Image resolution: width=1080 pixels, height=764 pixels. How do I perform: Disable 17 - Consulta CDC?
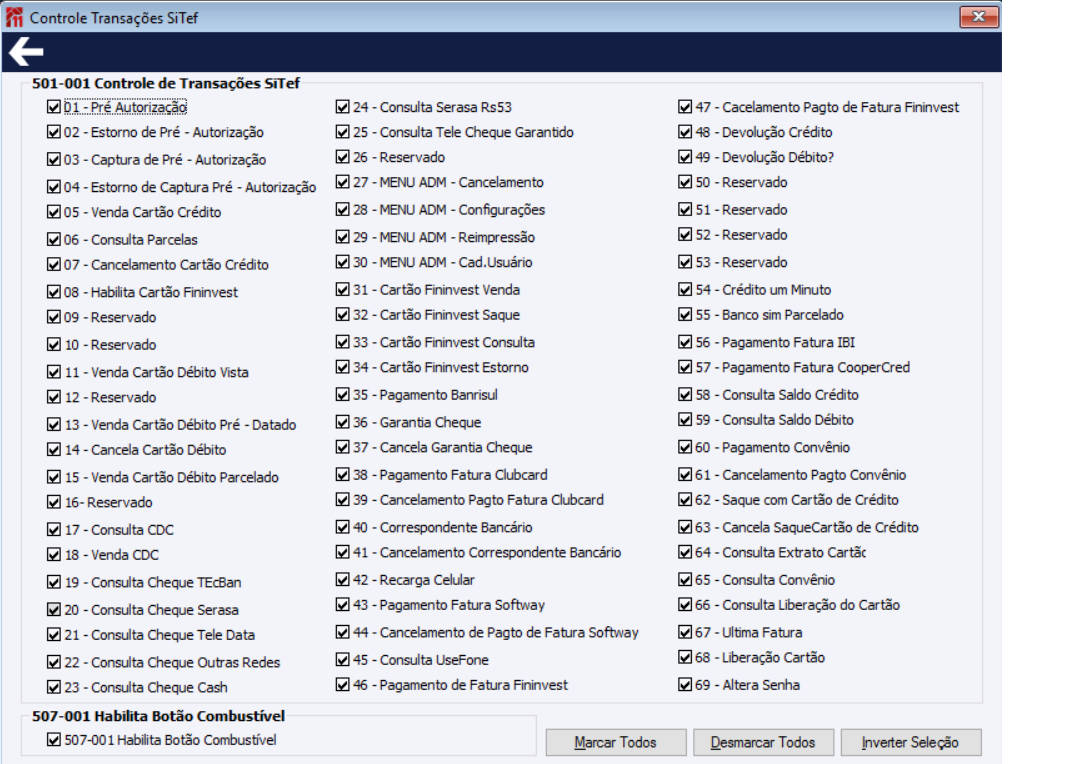[54, 529]
